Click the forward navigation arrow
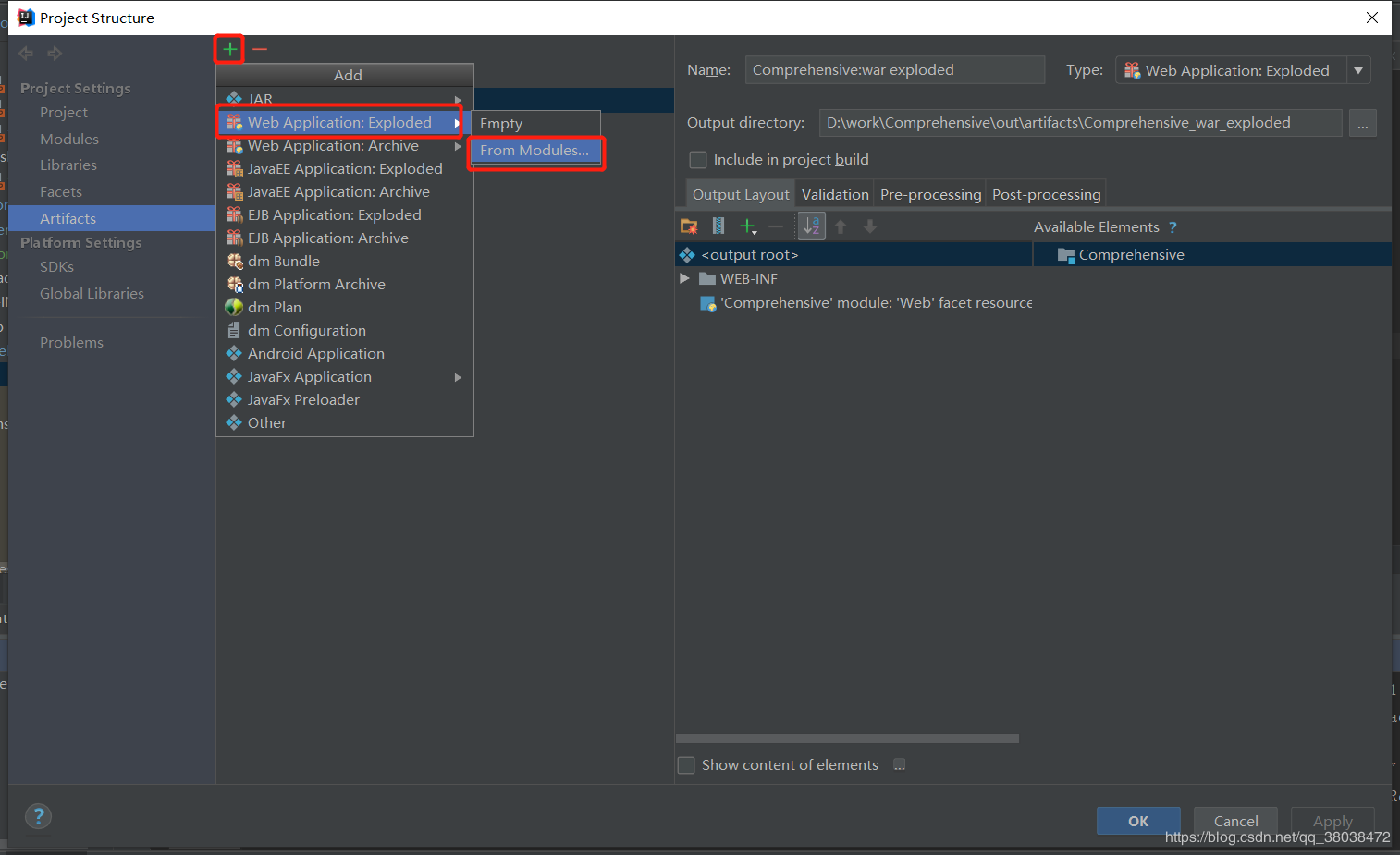1400x855 pixels. pyautogui.click(x=55, y=54)
